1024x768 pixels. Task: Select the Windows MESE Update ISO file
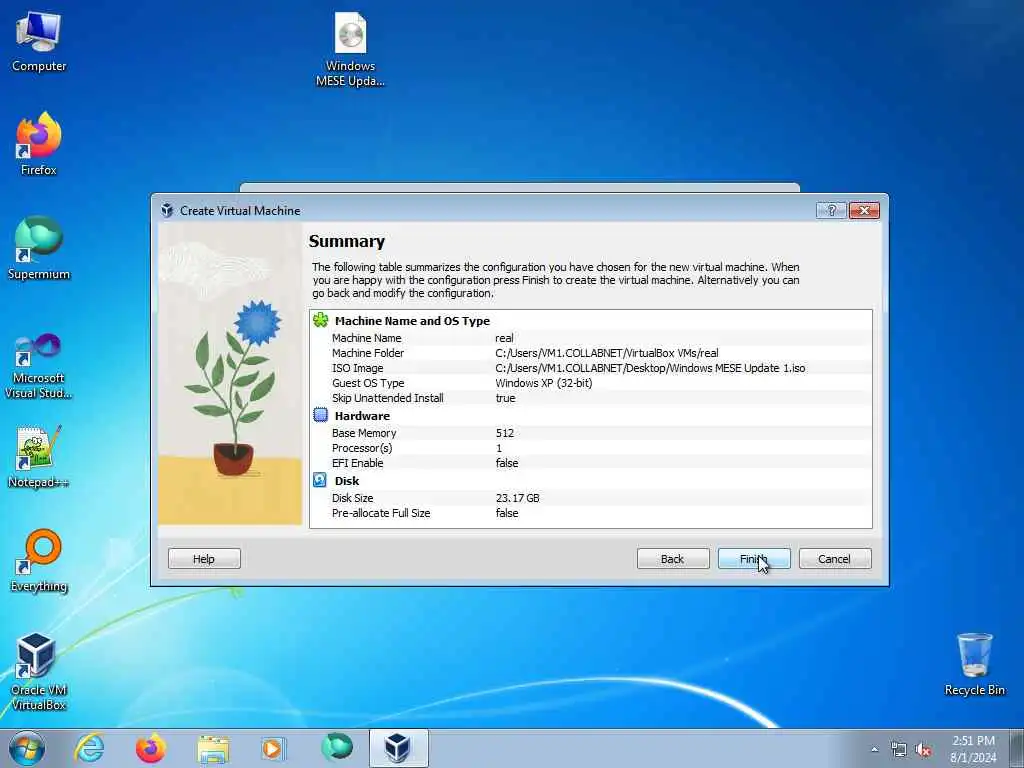350,49
